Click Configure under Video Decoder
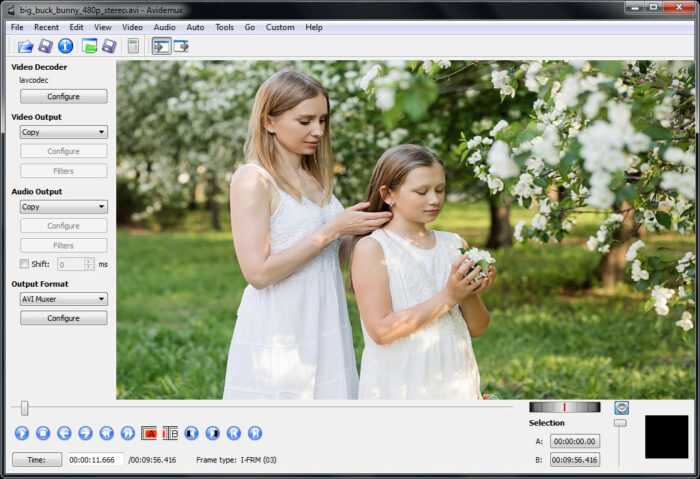The height and width of the screenshot is (479, 700). tap(63, 97)
